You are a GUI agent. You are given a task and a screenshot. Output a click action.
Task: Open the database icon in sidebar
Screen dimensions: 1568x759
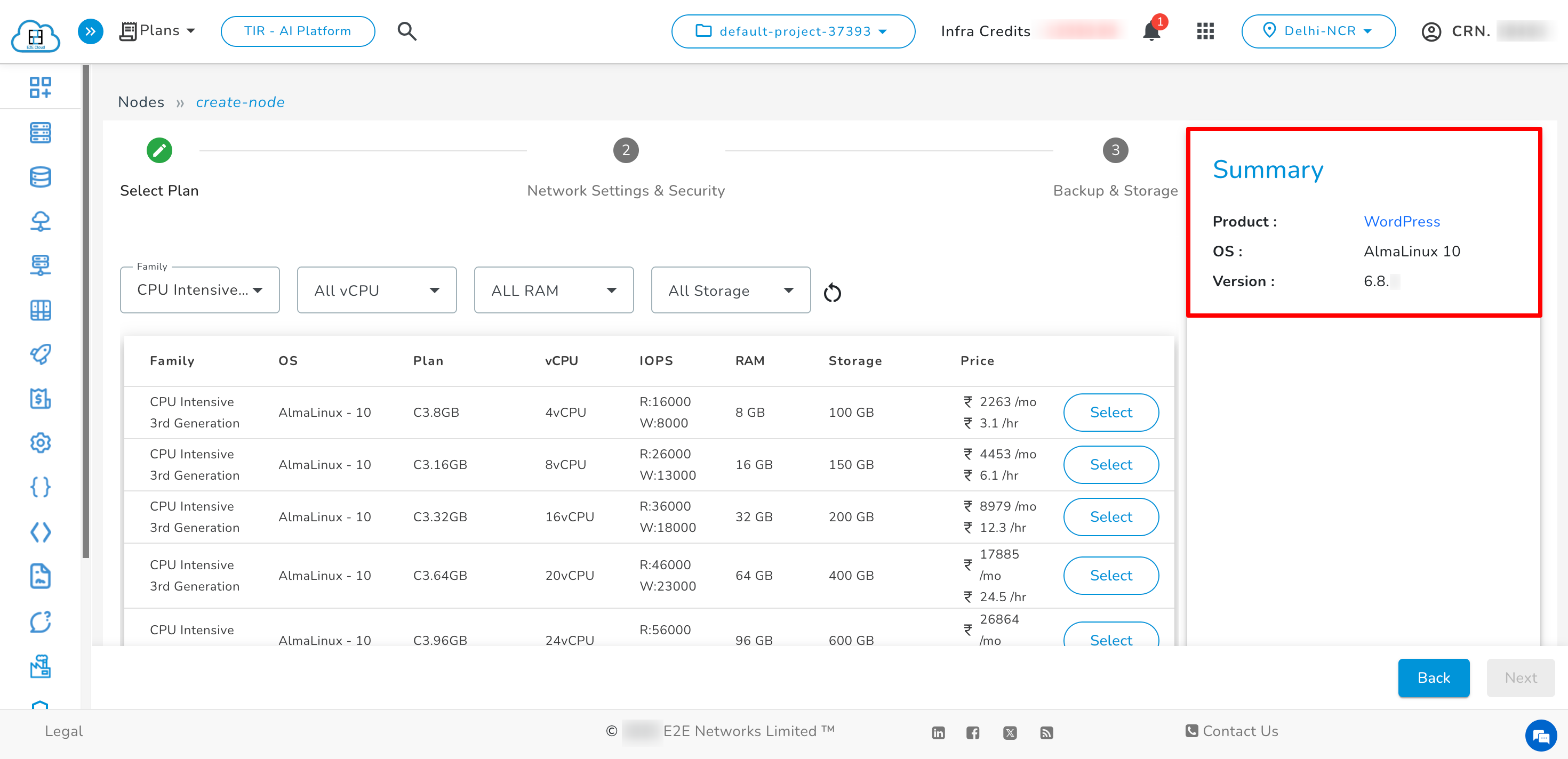[x=40, y=177]
